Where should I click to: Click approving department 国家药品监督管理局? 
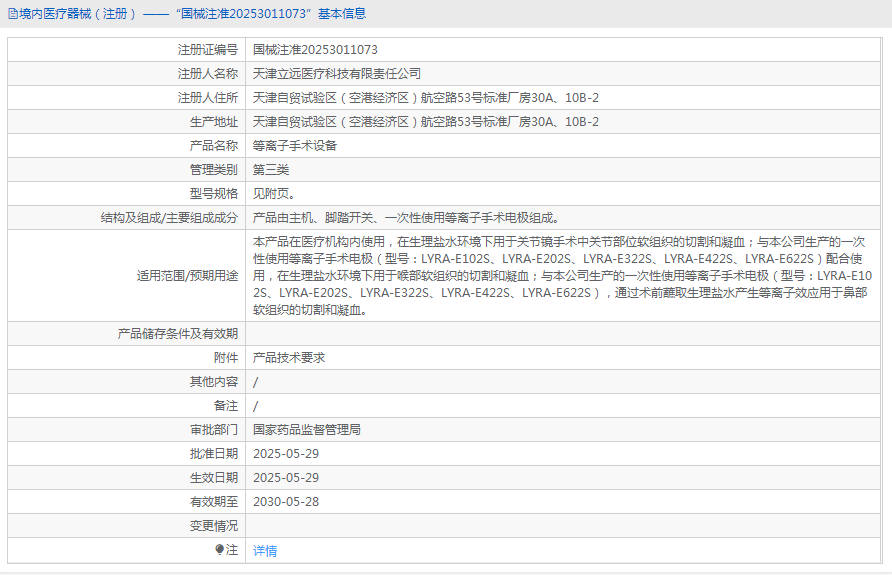[x=307, y=430]
